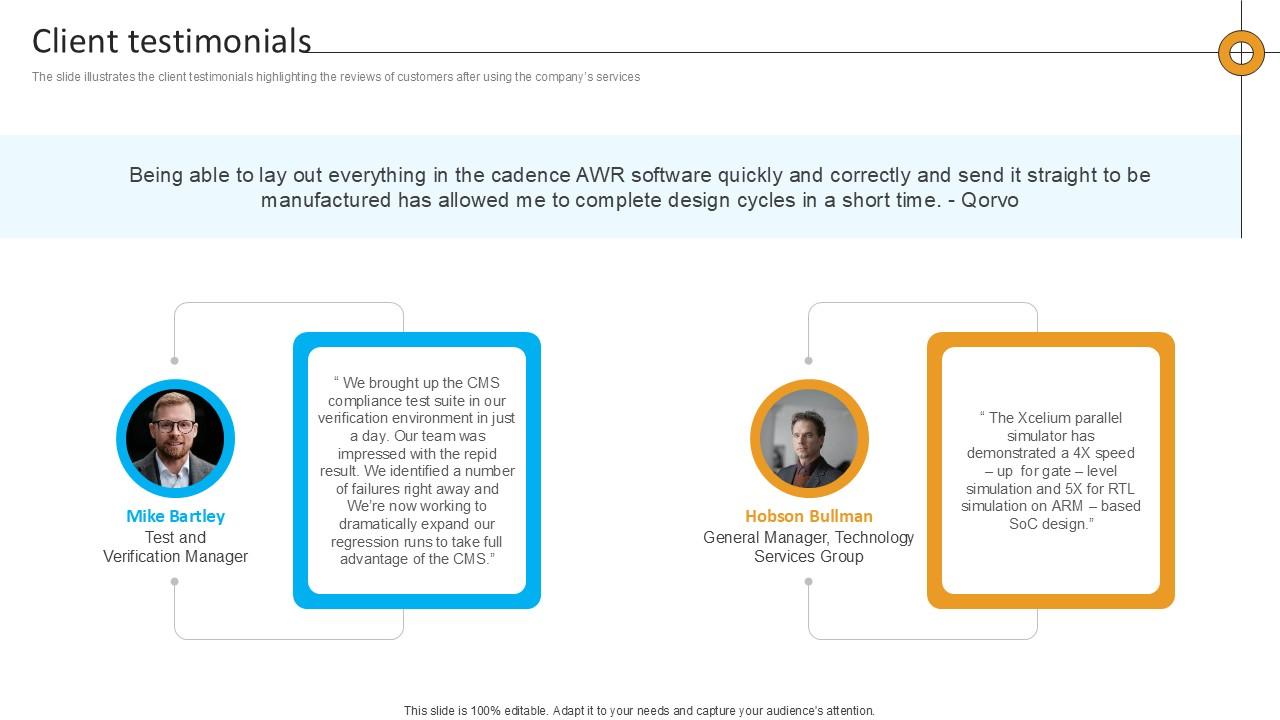Select the Xcelium parallel simulator quote

pos(1051,471)
